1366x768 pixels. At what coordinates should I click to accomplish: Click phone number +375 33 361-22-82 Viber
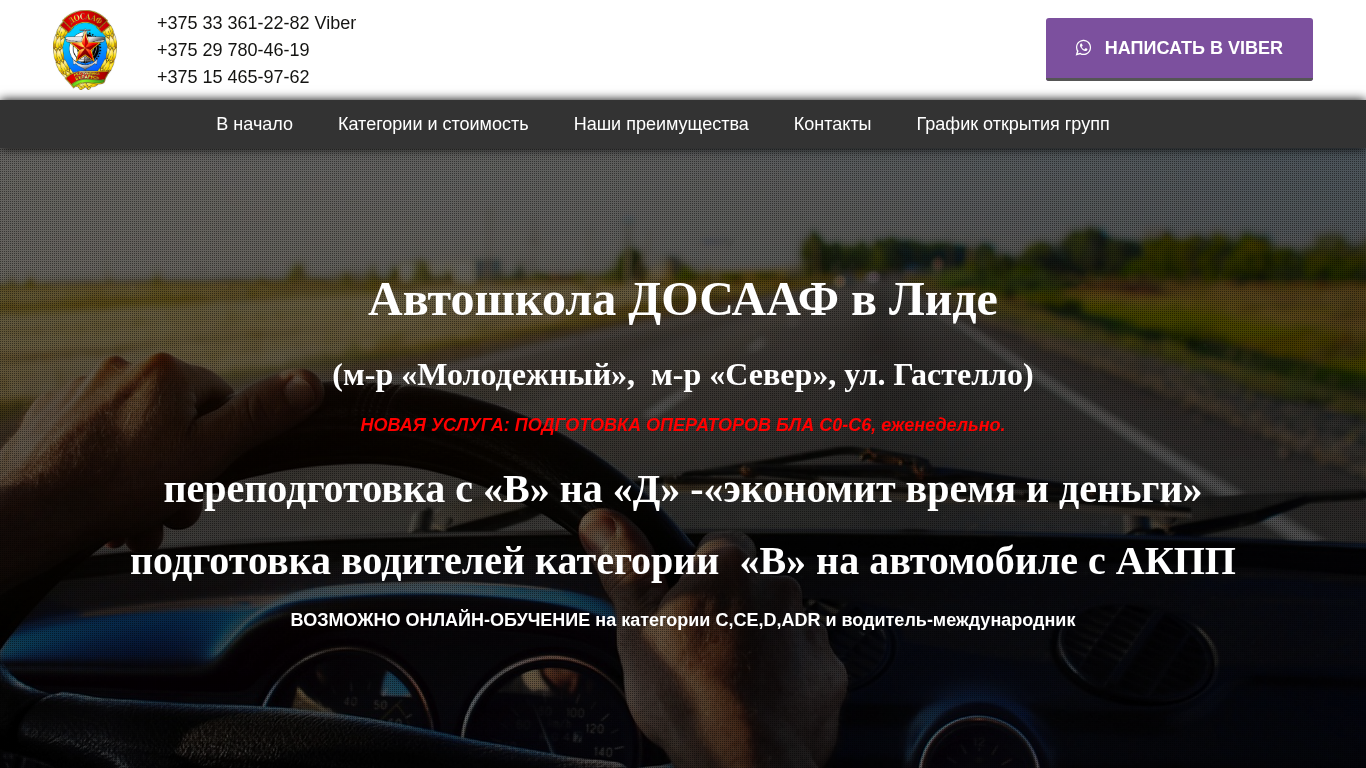(x=256, y=23)
